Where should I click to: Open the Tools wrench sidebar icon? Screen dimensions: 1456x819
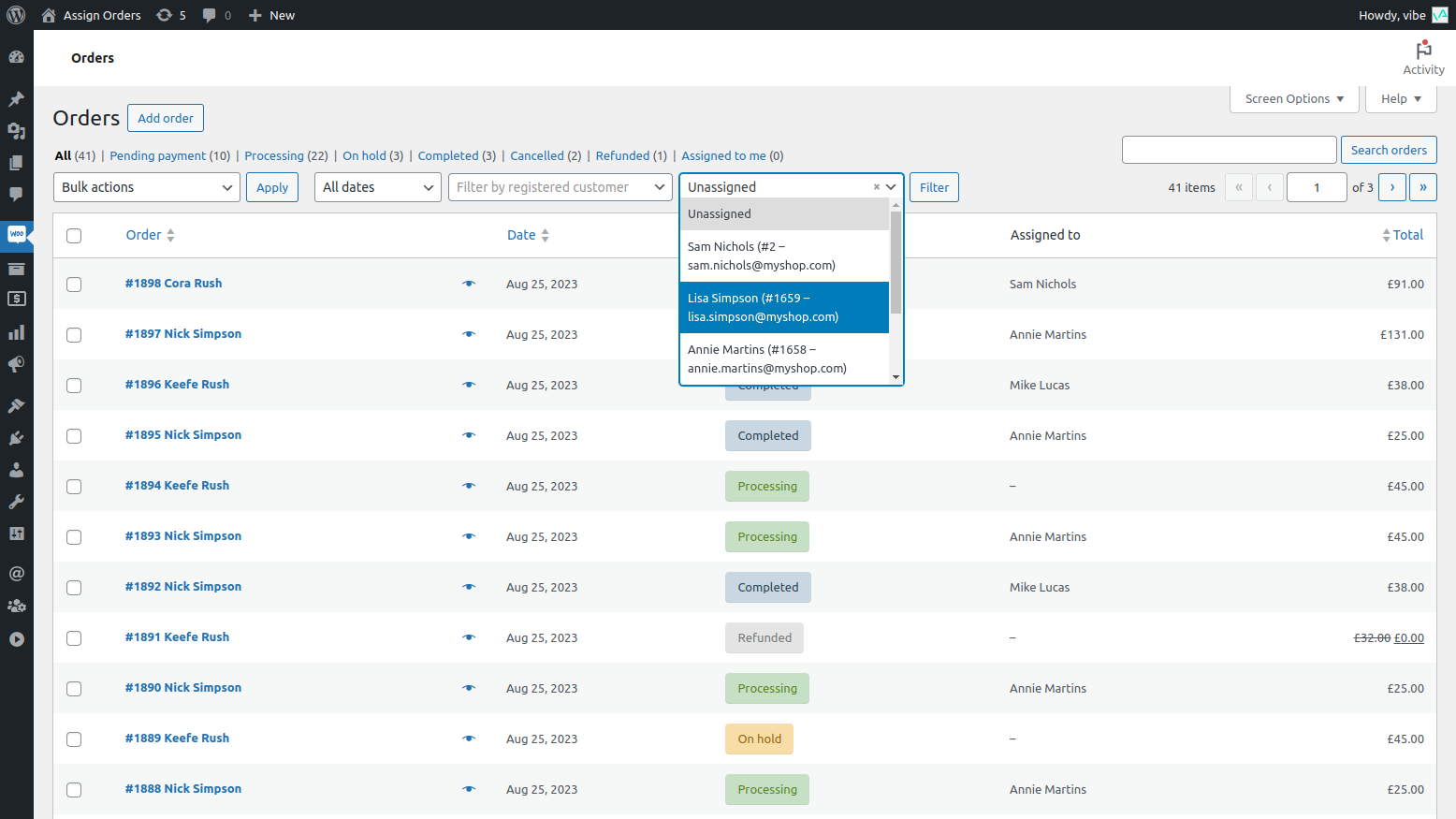pyautogui.click(x=16, y=501)
